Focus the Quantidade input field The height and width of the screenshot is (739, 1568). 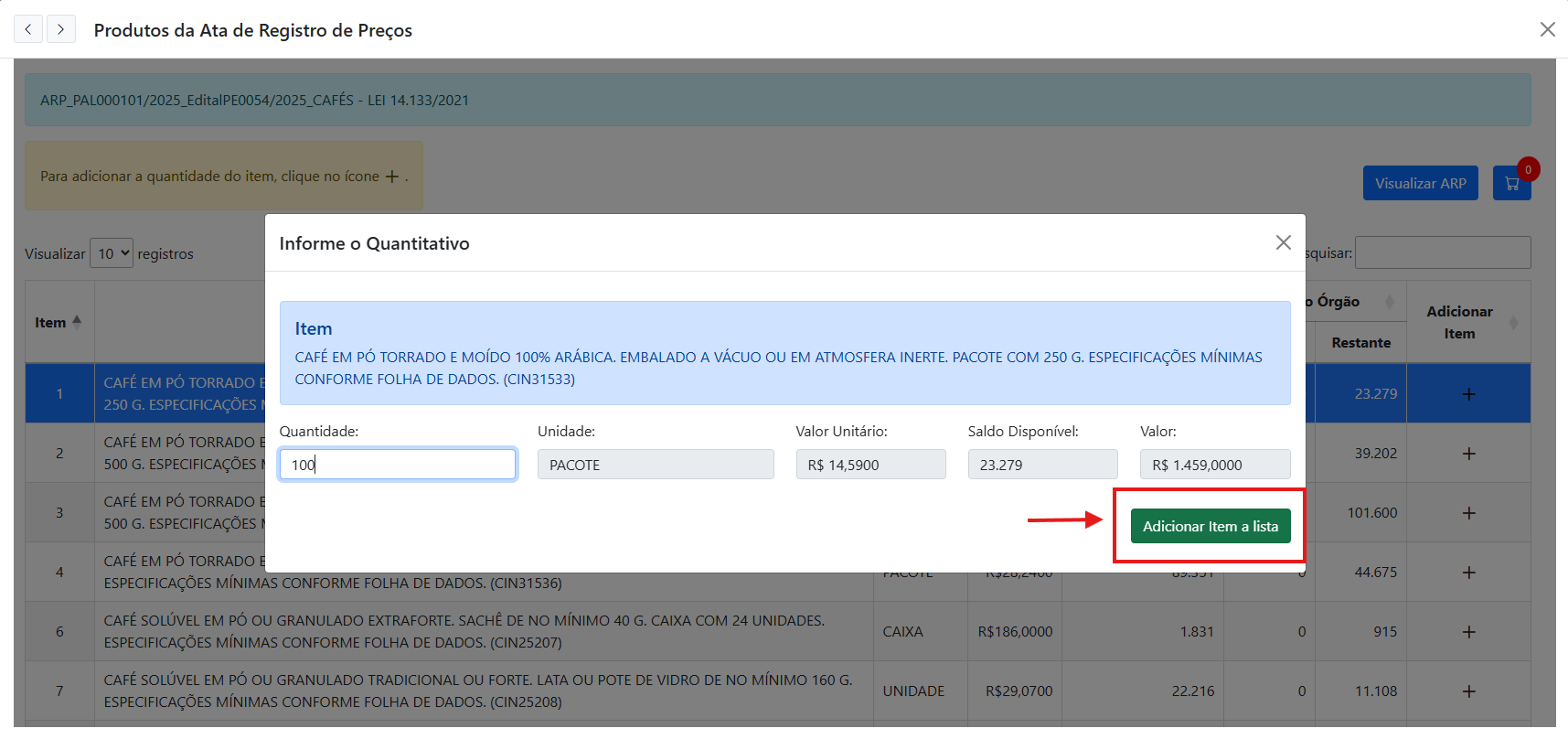pyautogui.click(x=398, y=465)
